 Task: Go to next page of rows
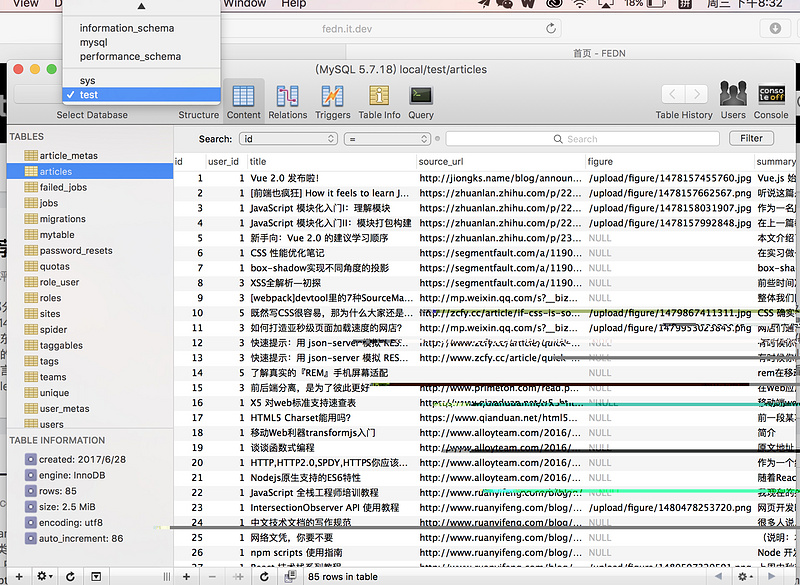(x=771, y=576)
